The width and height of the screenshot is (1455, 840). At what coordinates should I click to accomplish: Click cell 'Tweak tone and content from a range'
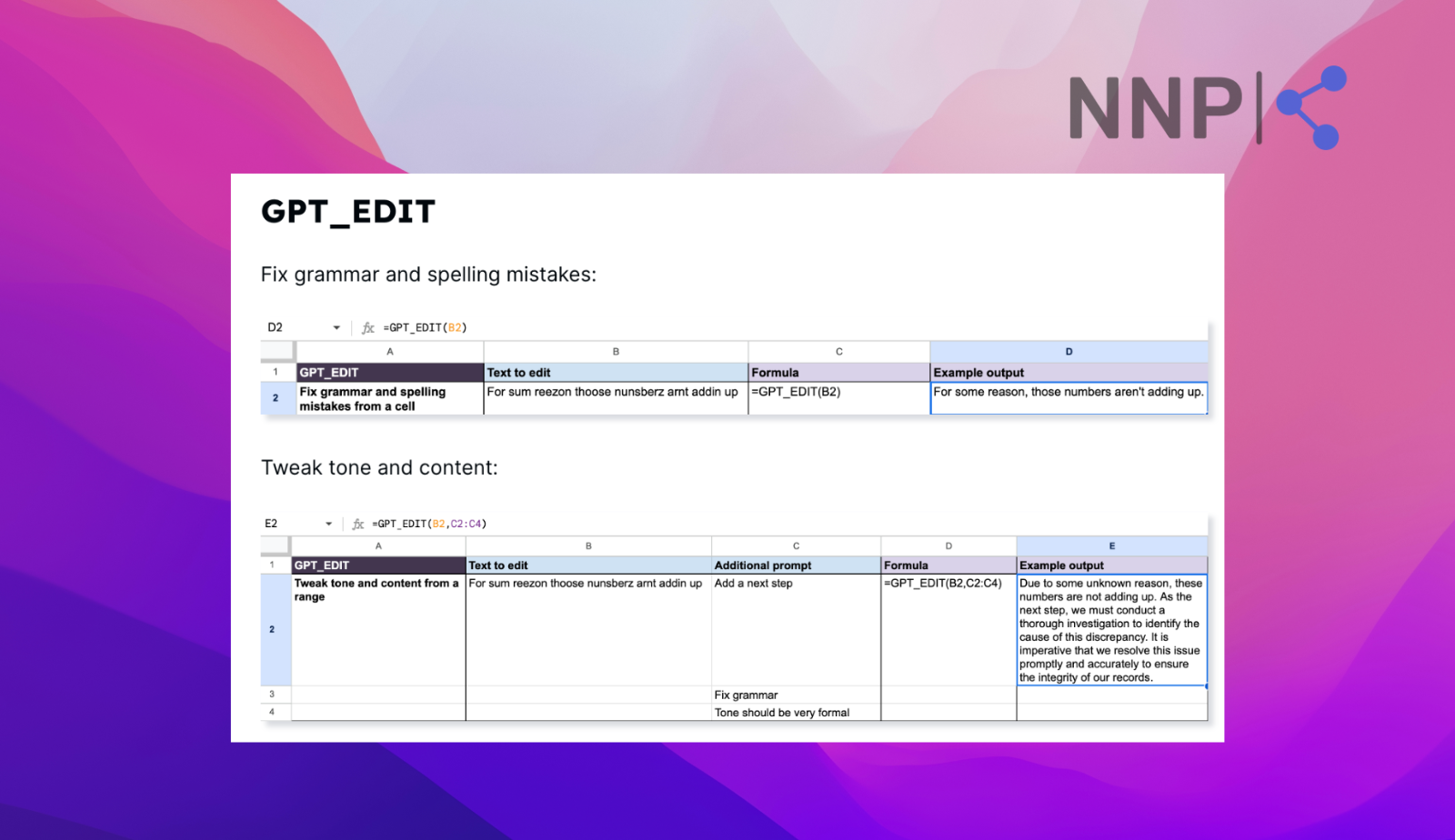[x=378, y=630]
